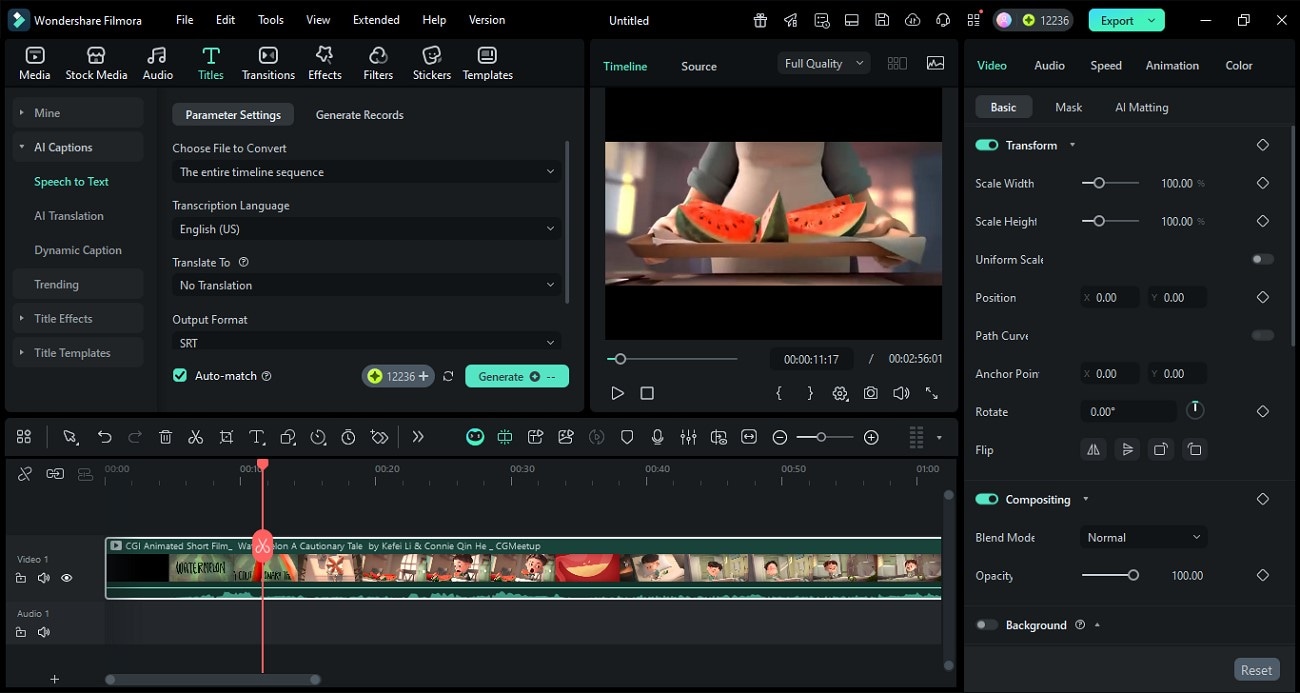Click the voiceover microphone icon
The width and height of the screenshot is (1300, 693).
[x=658, y=437]
